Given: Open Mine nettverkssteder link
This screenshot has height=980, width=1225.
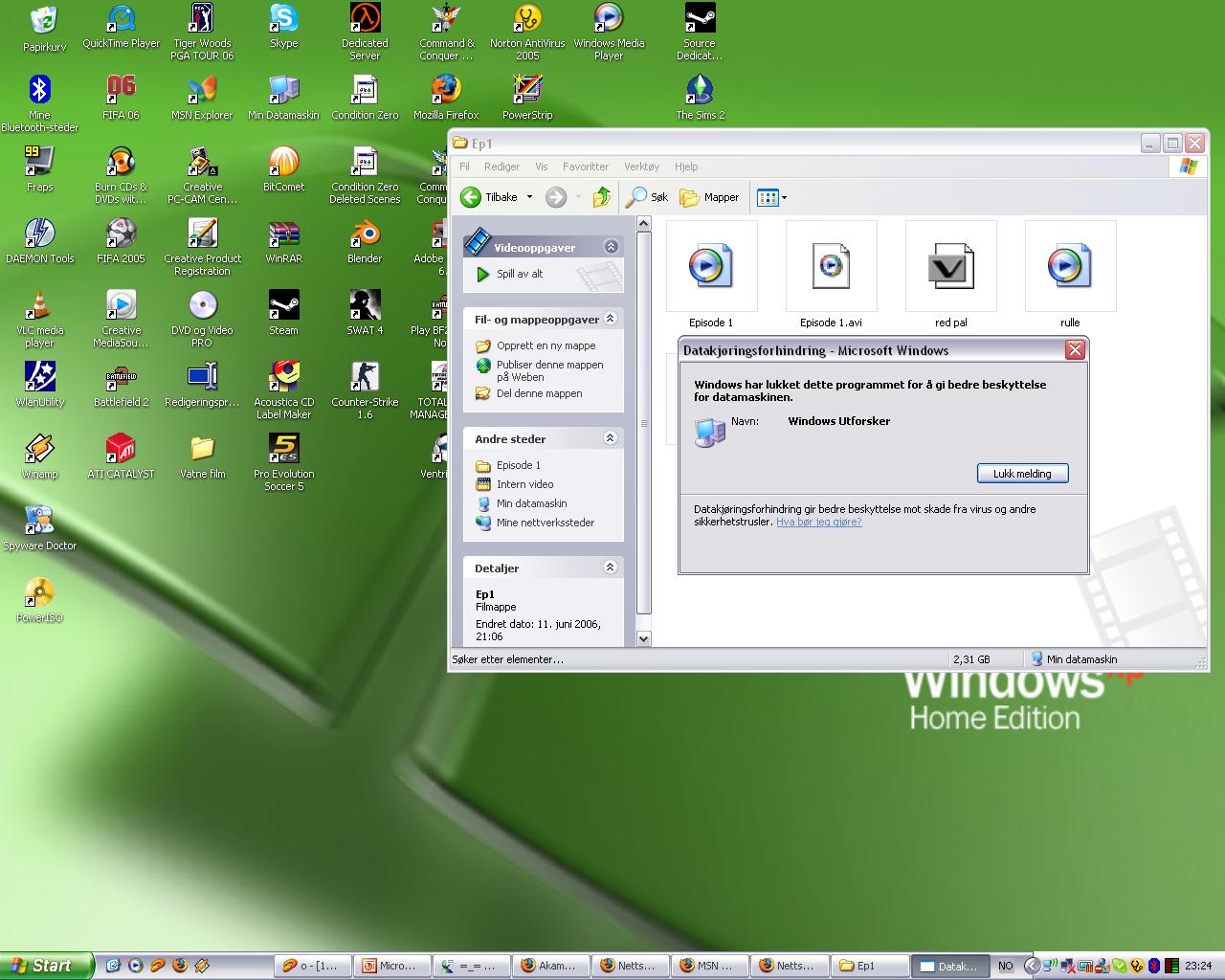Looking at the screenshot, I should pyautogui.click(x=545, y=523).
